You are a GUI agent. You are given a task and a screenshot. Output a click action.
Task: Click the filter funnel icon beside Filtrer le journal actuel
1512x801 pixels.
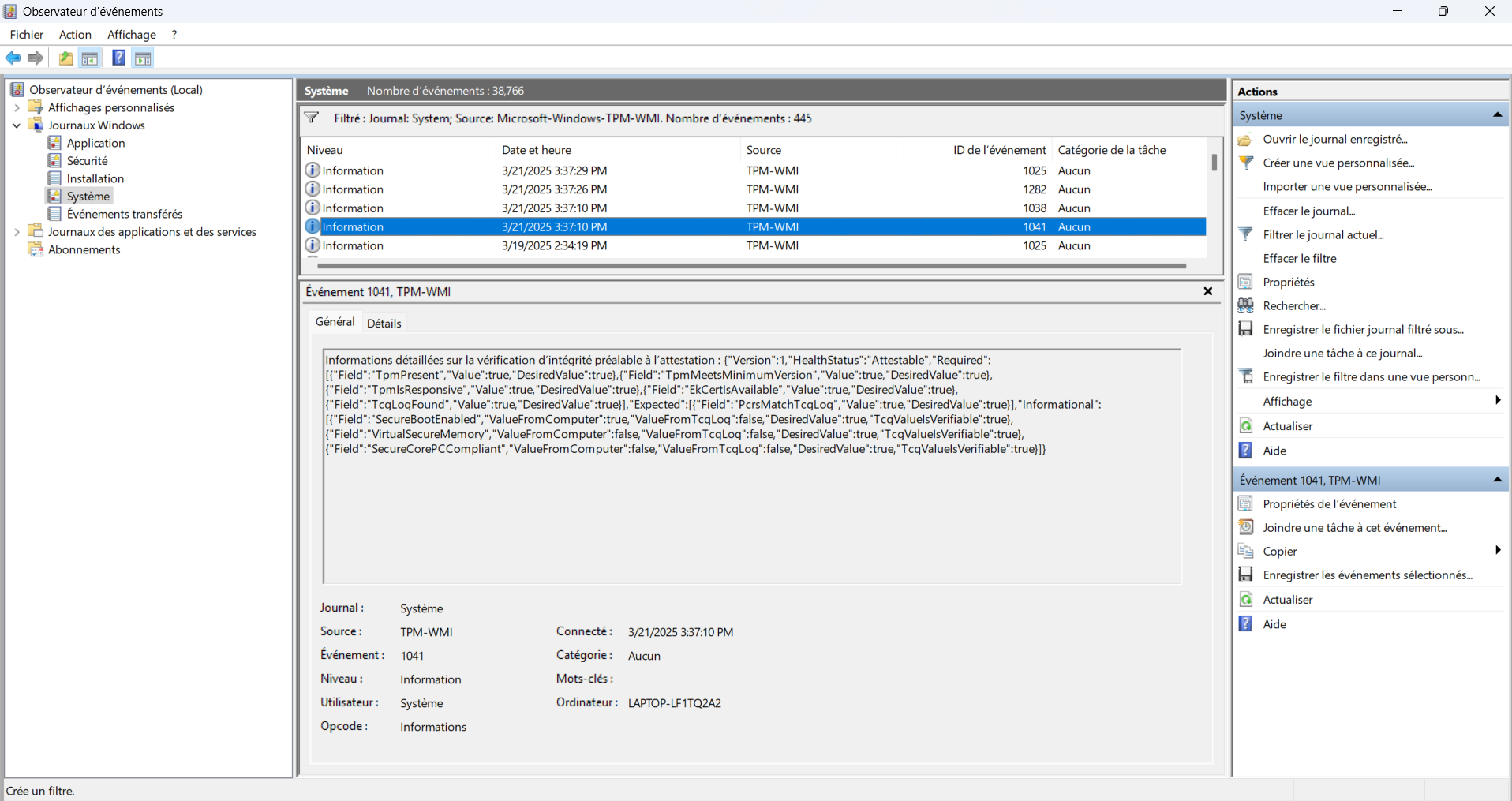coord(1246,234)
